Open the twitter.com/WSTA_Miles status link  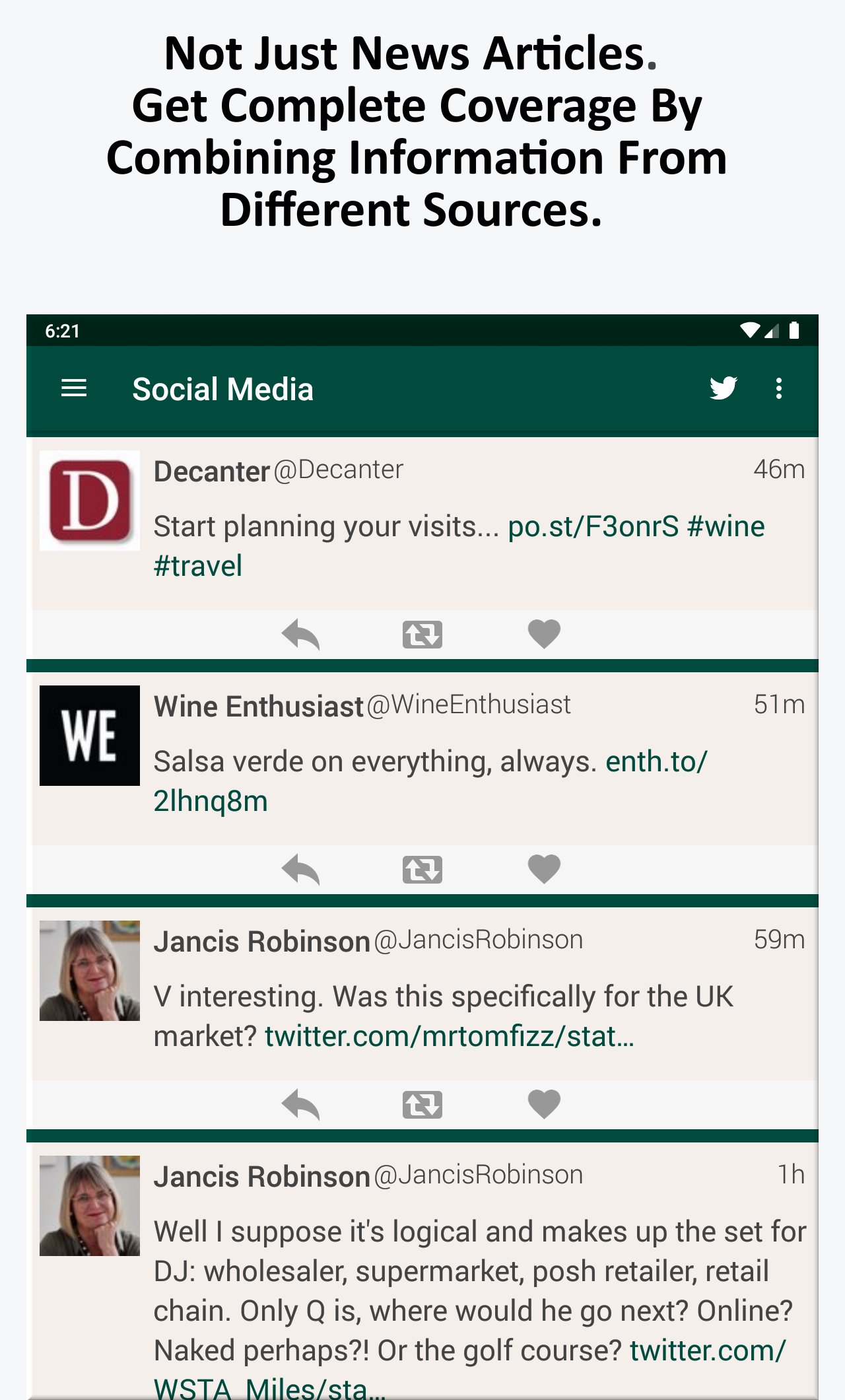pos(707,1351)
